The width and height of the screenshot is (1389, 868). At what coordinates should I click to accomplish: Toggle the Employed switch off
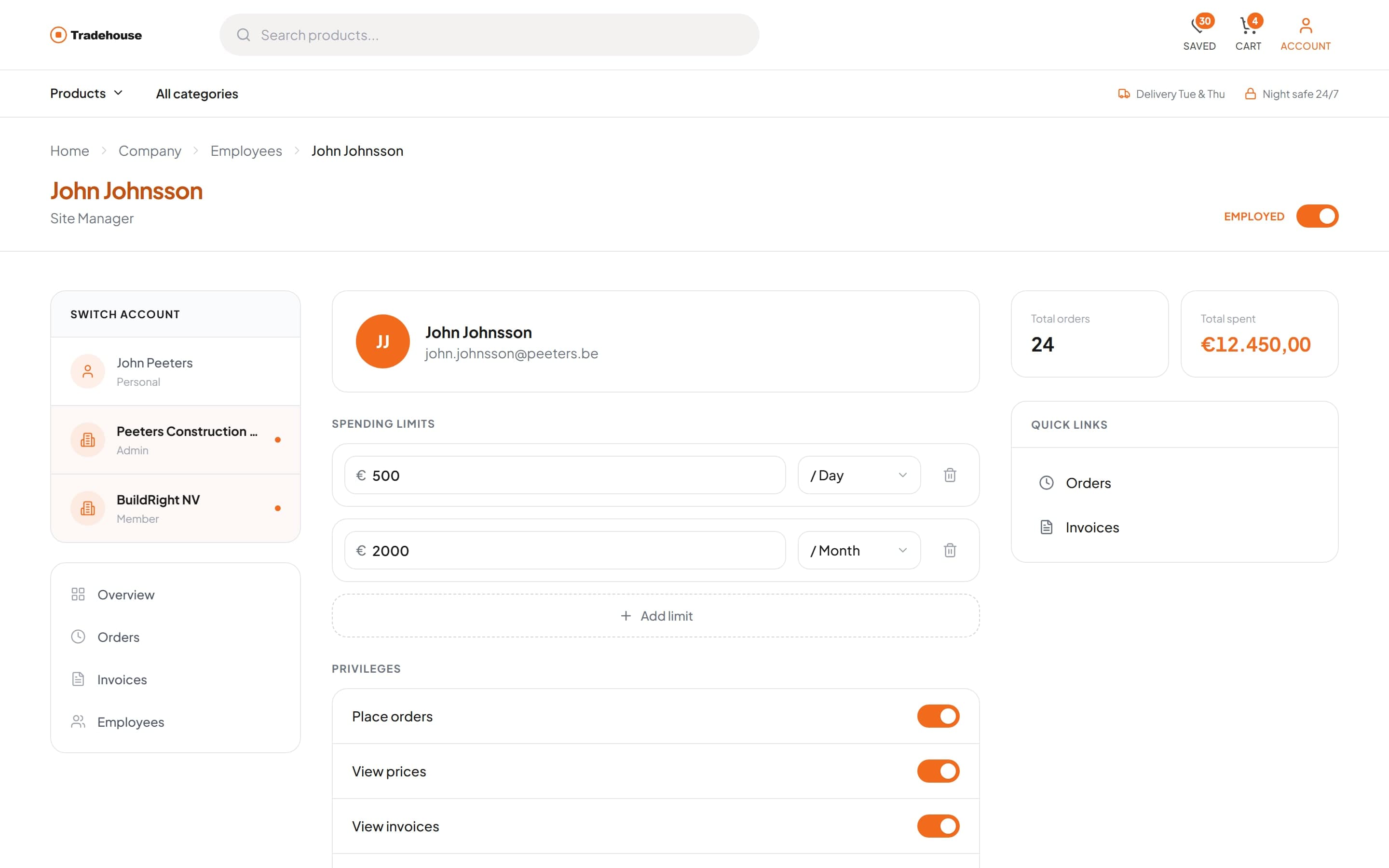1317,217
